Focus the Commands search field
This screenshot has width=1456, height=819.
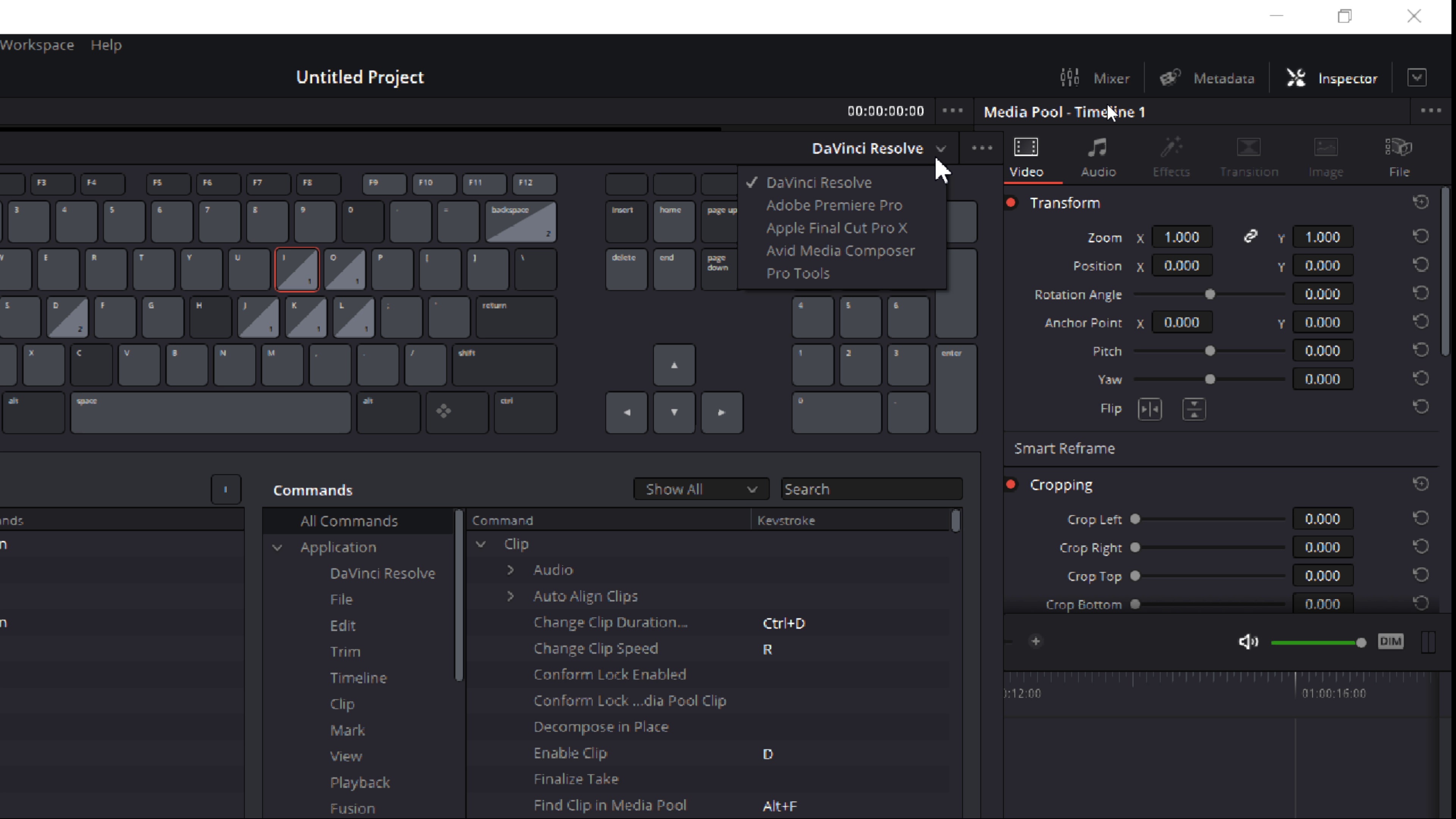point(872,489)
